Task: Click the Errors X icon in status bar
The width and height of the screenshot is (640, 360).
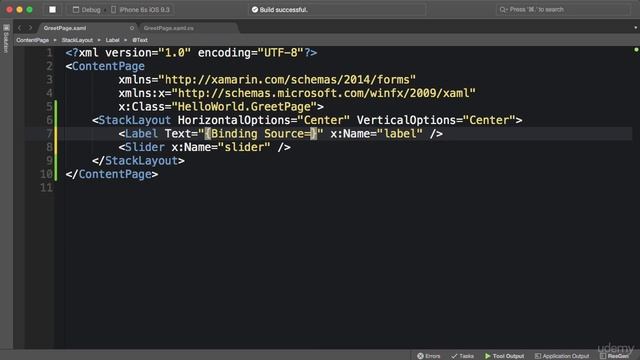Action: pyautogui.click(x=420, y=356)
